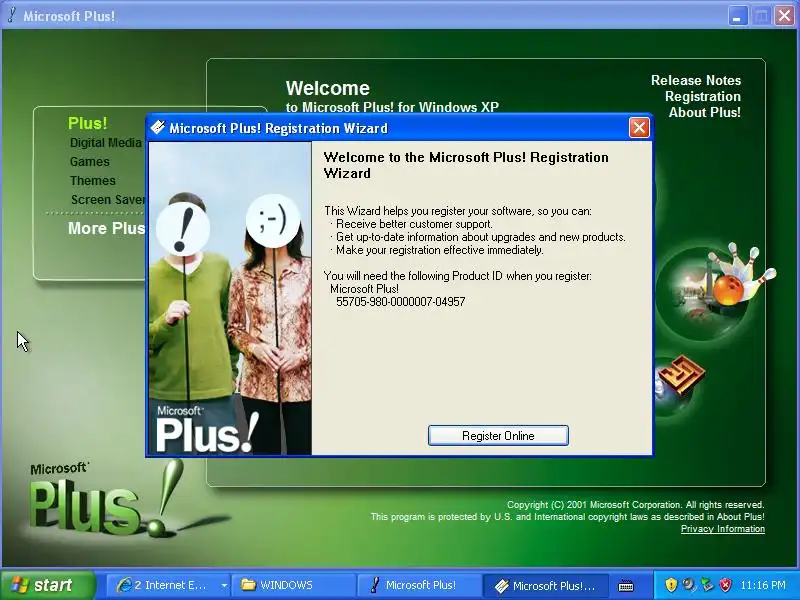Close the Registration Wizard dialog
This screenshot has width=800, height=600.
(639, 128)
